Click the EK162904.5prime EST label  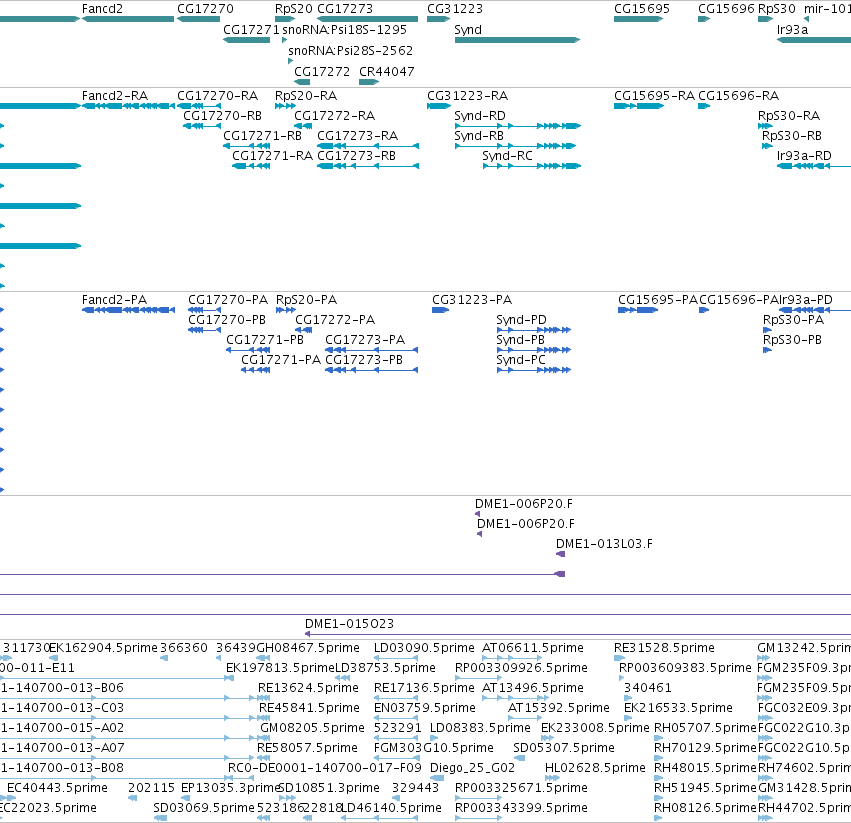point(103,648)
